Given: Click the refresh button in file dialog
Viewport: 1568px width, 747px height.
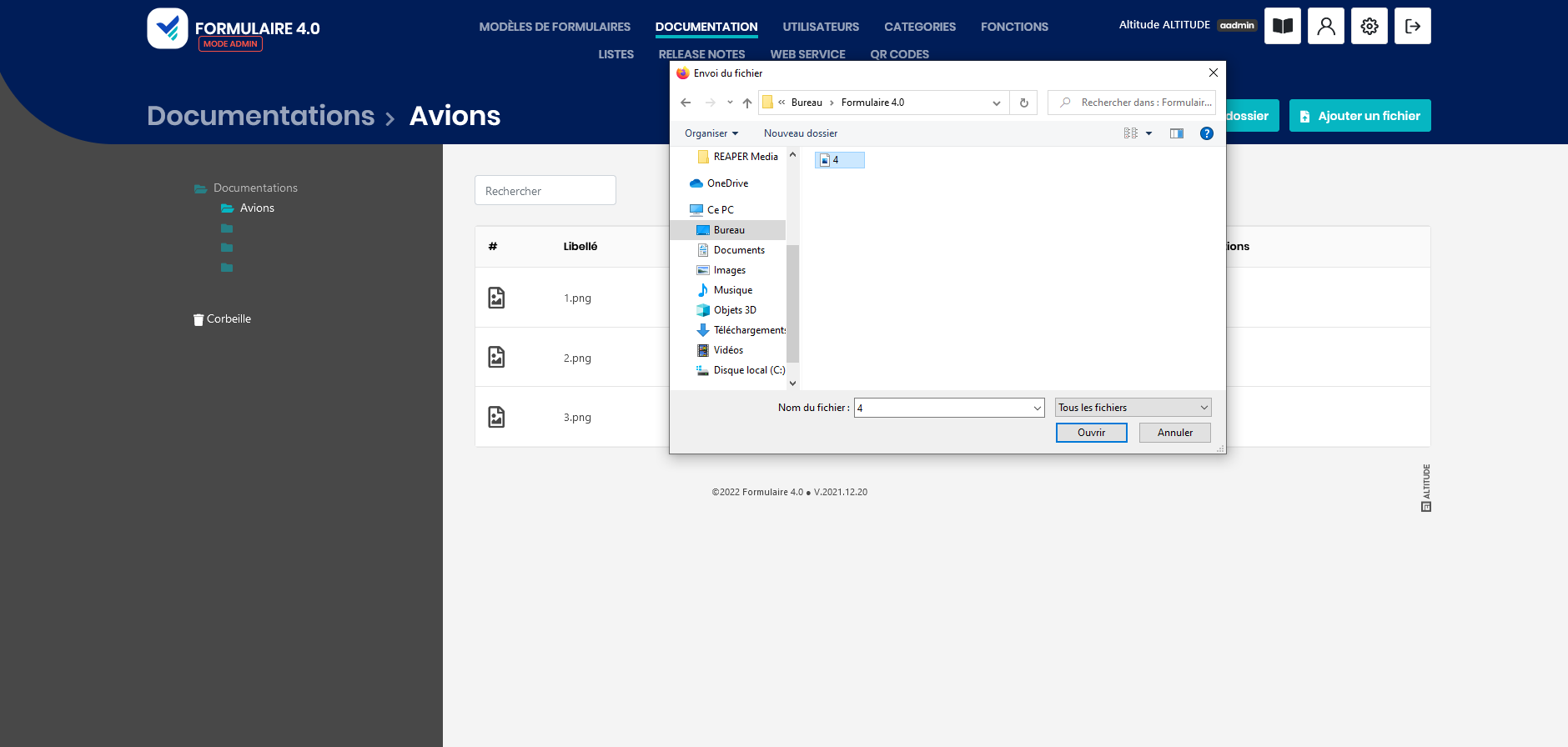Looking at the screenshot, I should 1023,103.
